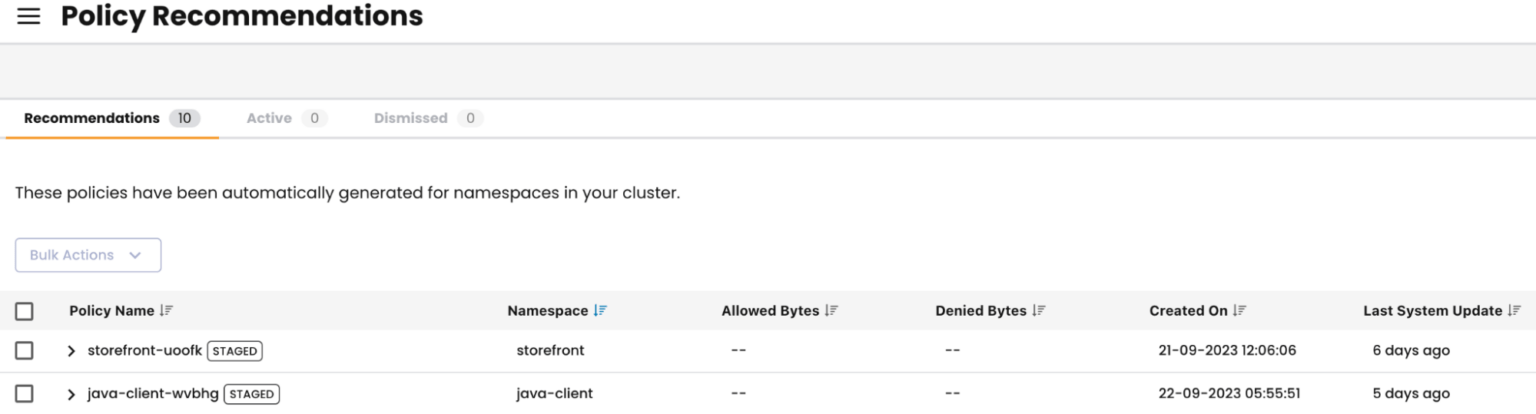This screenshot has height=414, width=1536.
Task: Check the java-client-wvbhg policy row
Action: [25, 394]
